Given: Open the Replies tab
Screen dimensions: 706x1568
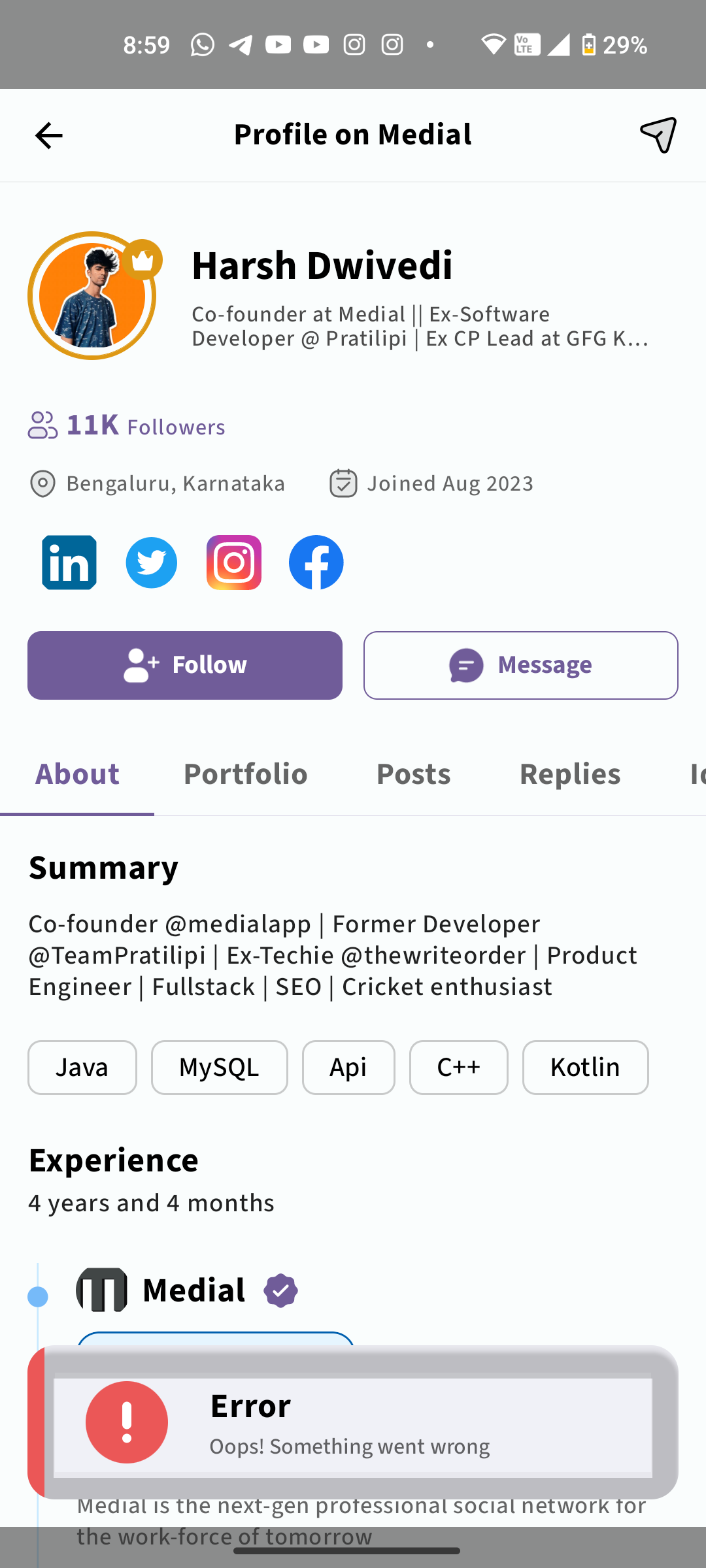Looking at the screenshot, I should click(570, 774).
